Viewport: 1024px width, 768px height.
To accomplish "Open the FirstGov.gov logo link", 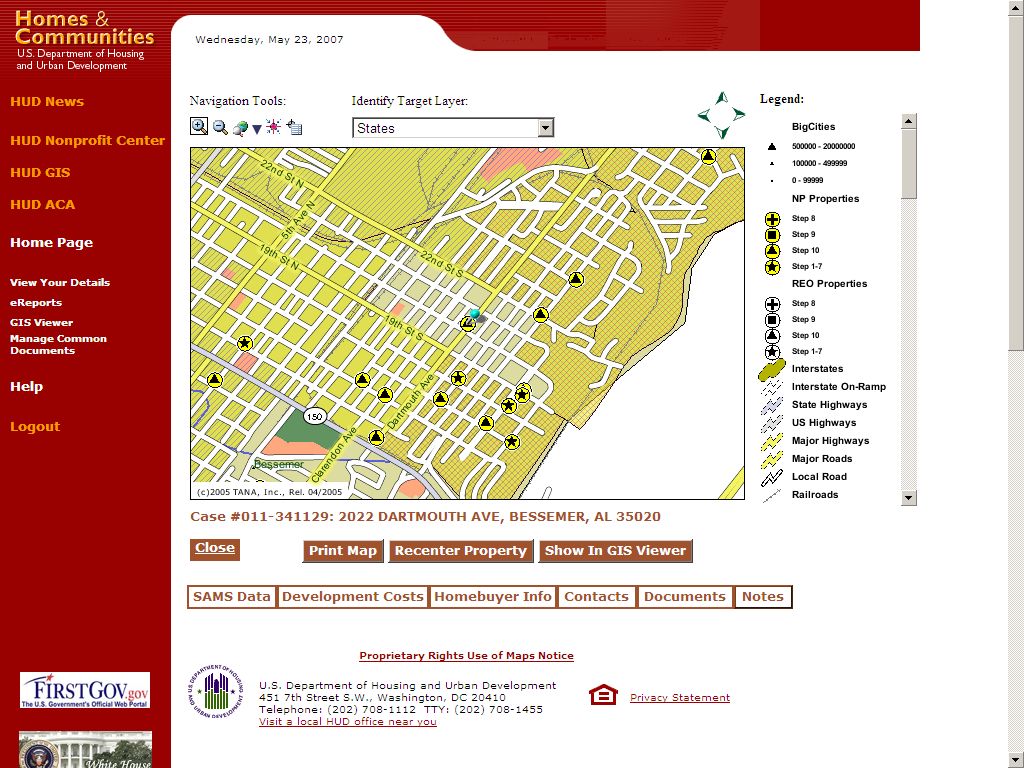I will (x=85, y=690).
